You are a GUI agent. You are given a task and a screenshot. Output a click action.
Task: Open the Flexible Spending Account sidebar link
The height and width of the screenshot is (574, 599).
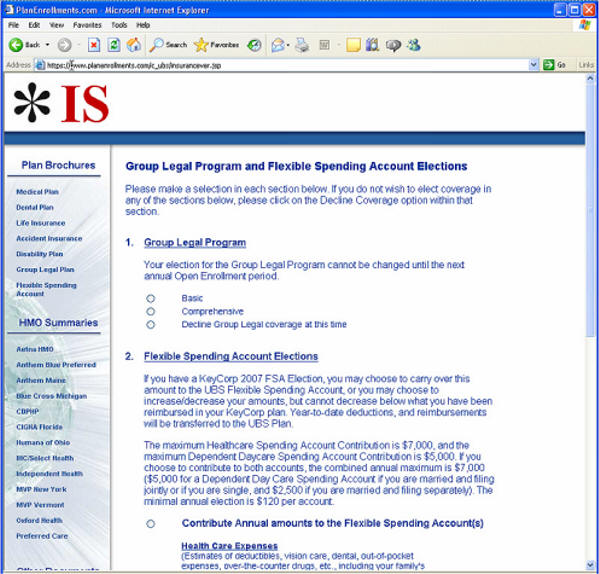(46, 289)
